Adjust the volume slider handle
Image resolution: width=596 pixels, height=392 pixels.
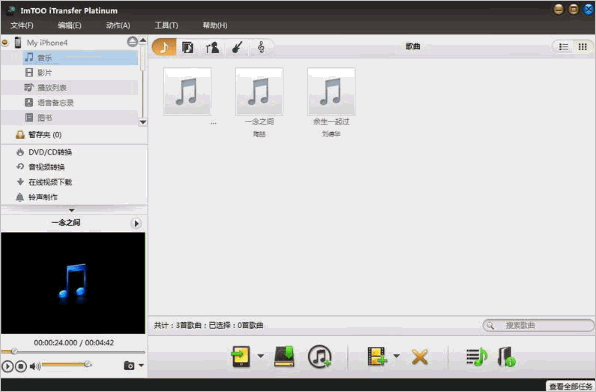(87, 364)
